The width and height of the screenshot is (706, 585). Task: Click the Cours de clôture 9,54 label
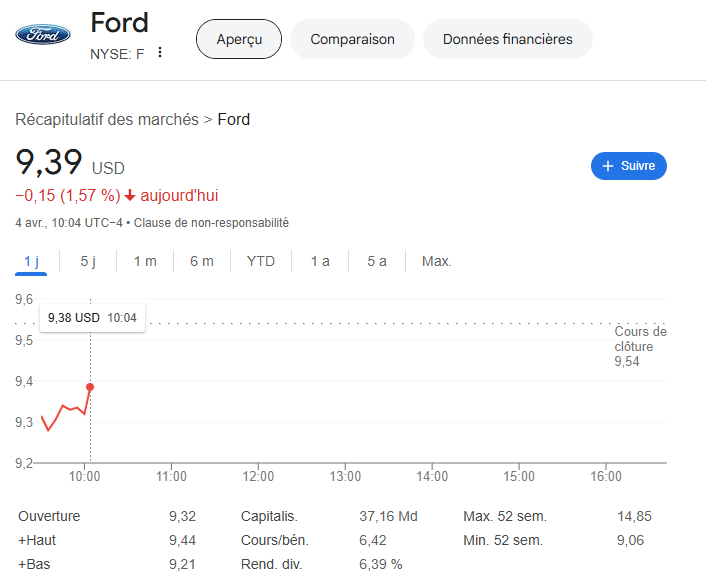coord(640,346)
